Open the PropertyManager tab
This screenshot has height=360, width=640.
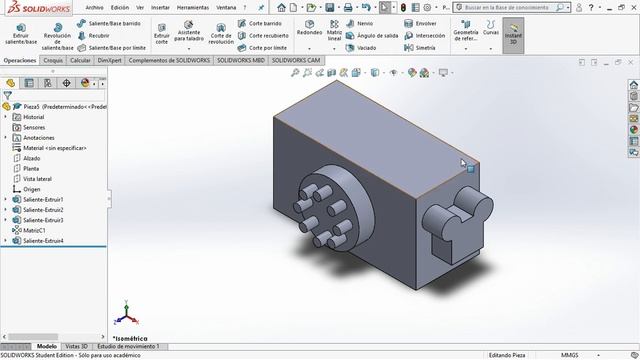coord(29,83)
